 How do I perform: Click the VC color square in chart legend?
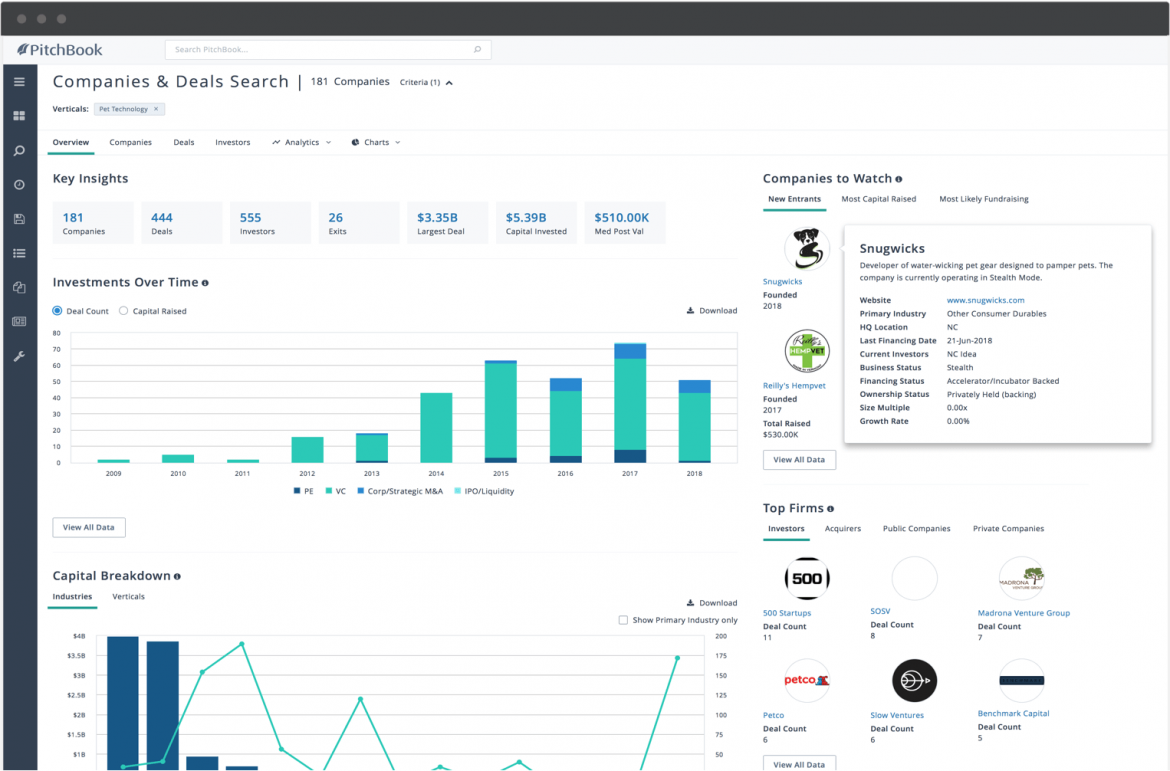(328, 491)
